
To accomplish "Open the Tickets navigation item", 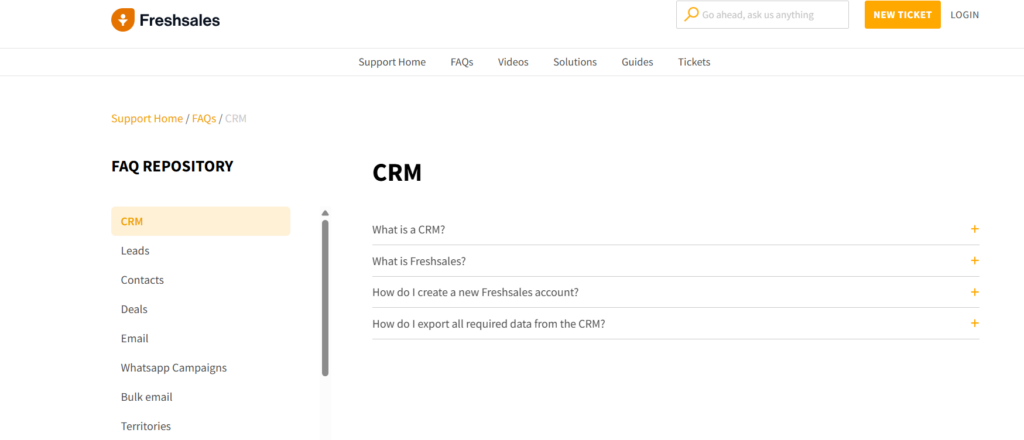I will tap(694, 62).
